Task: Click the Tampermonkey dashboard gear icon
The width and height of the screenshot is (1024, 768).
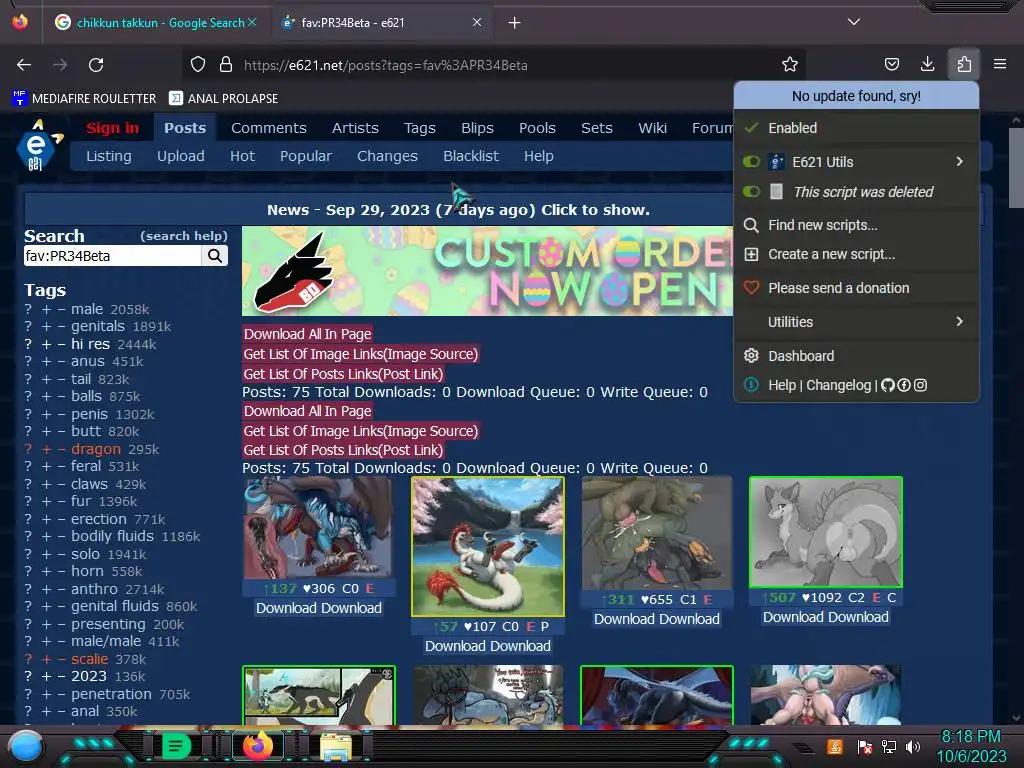Action: (x=752, y=356)
